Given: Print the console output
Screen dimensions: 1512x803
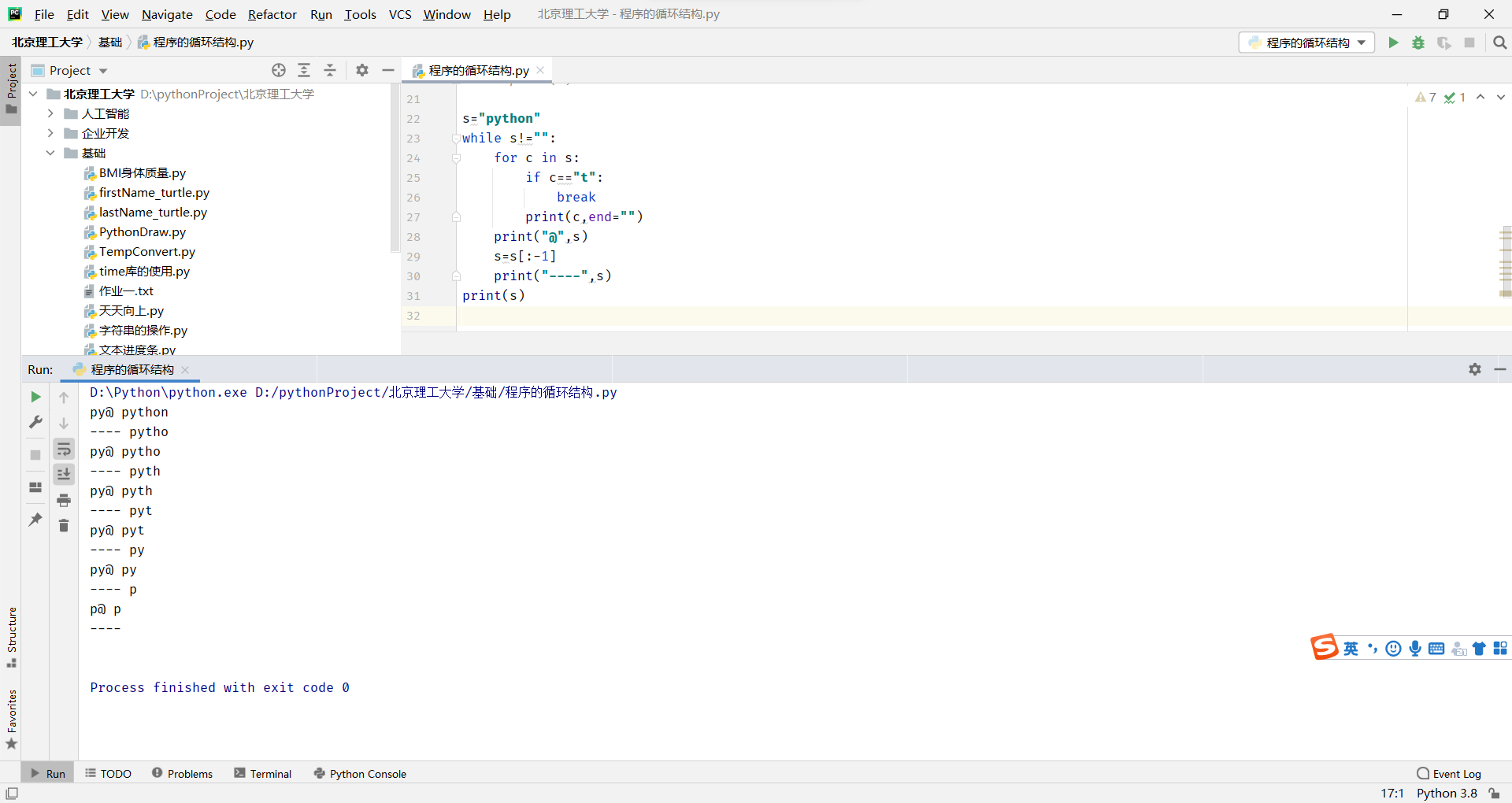Looking at the screenshot, I should click(x=64, y=500).
